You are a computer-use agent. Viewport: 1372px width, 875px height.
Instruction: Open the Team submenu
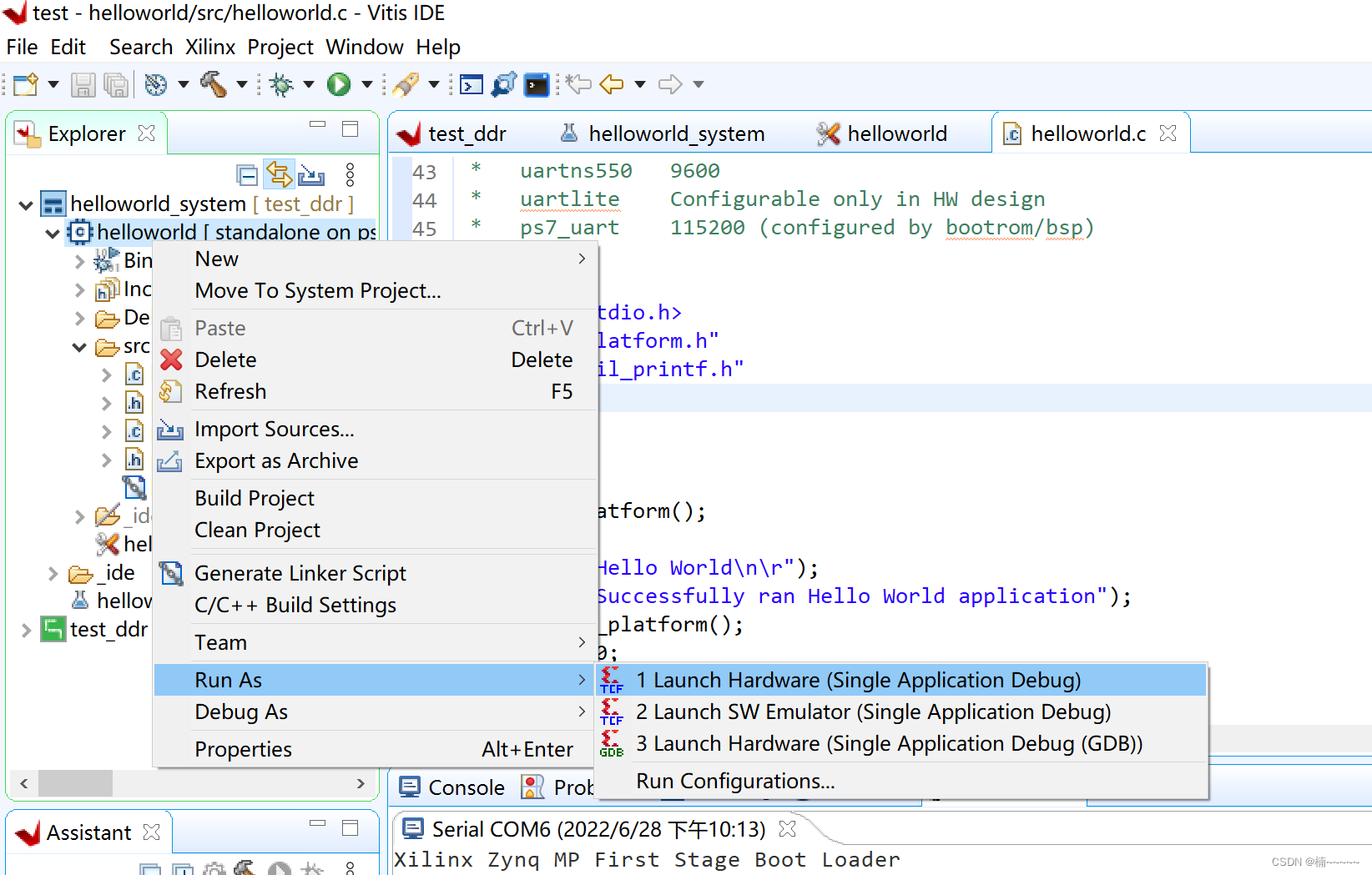376,642
